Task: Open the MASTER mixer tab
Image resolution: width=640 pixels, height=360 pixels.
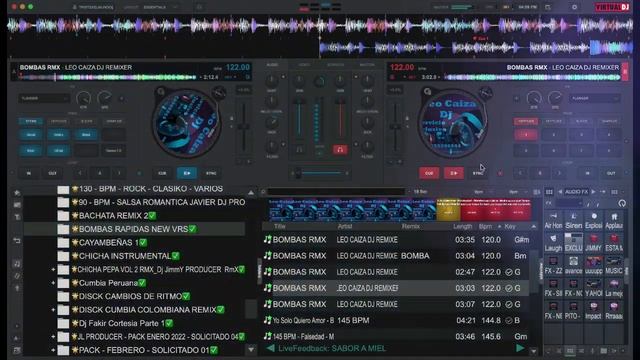Action: coord(367,64)
